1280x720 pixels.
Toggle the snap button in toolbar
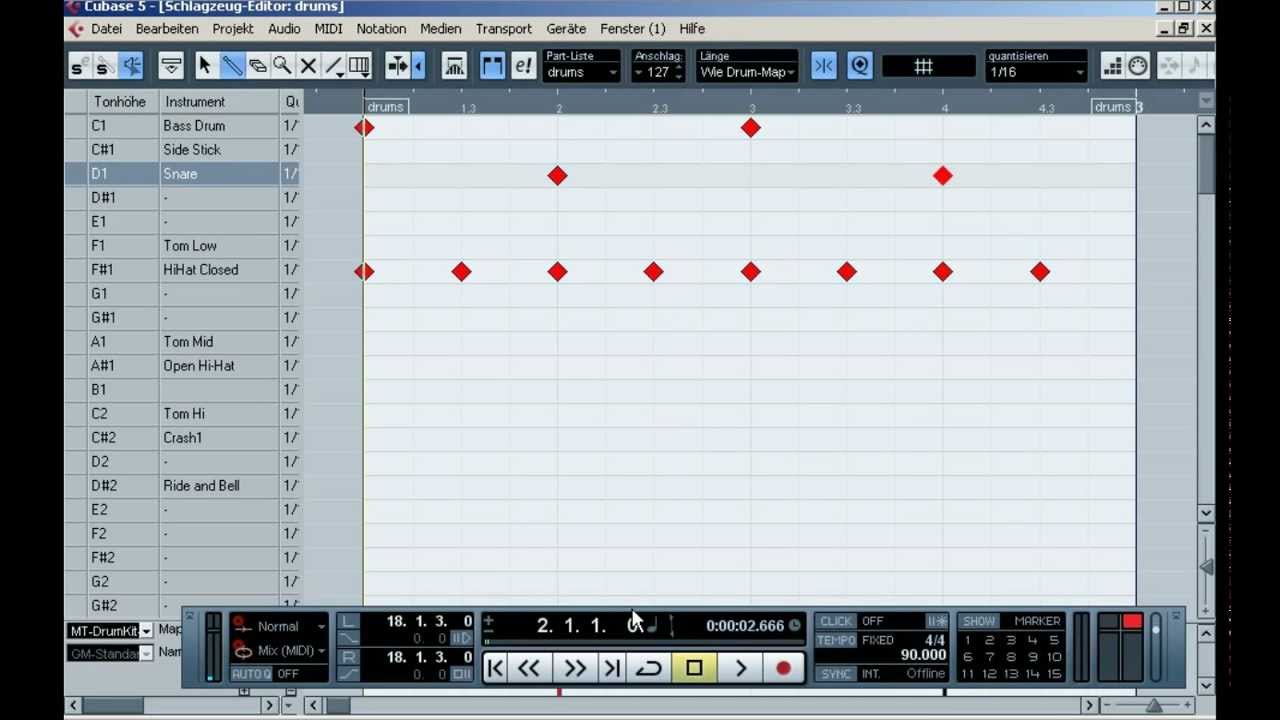pyautogui.click(x=824, y=66)
